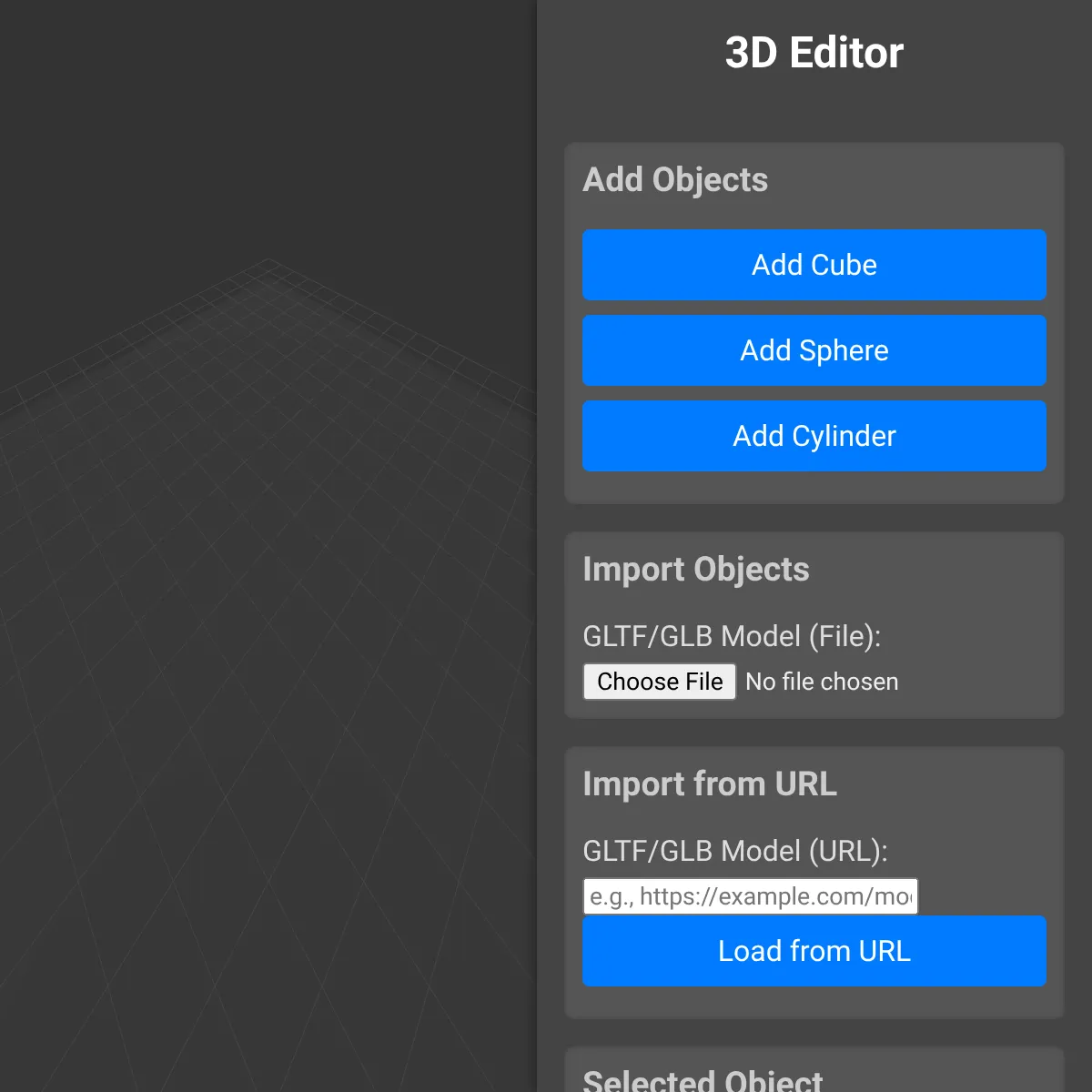The width and height of the screenshot is (1092, 1092).
Task: Click the Add Objects section heading
Action: click(675, 180)
